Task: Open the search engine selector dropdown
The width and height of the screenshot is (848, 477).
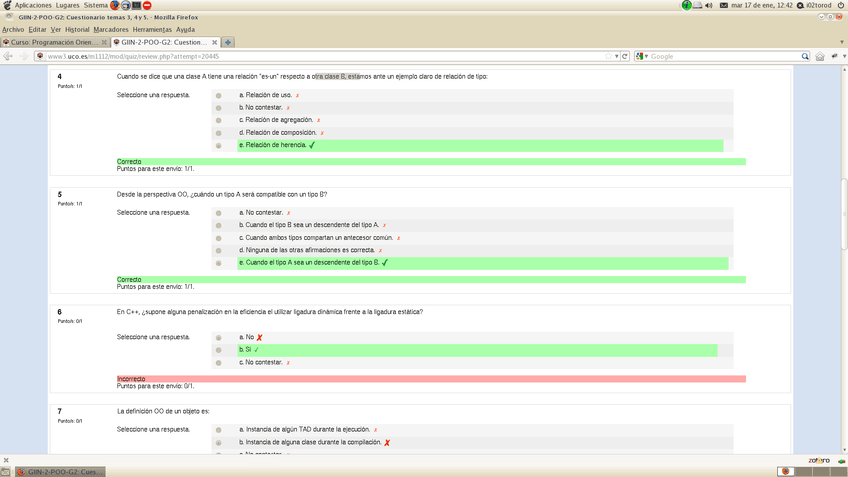Action: 641,56
